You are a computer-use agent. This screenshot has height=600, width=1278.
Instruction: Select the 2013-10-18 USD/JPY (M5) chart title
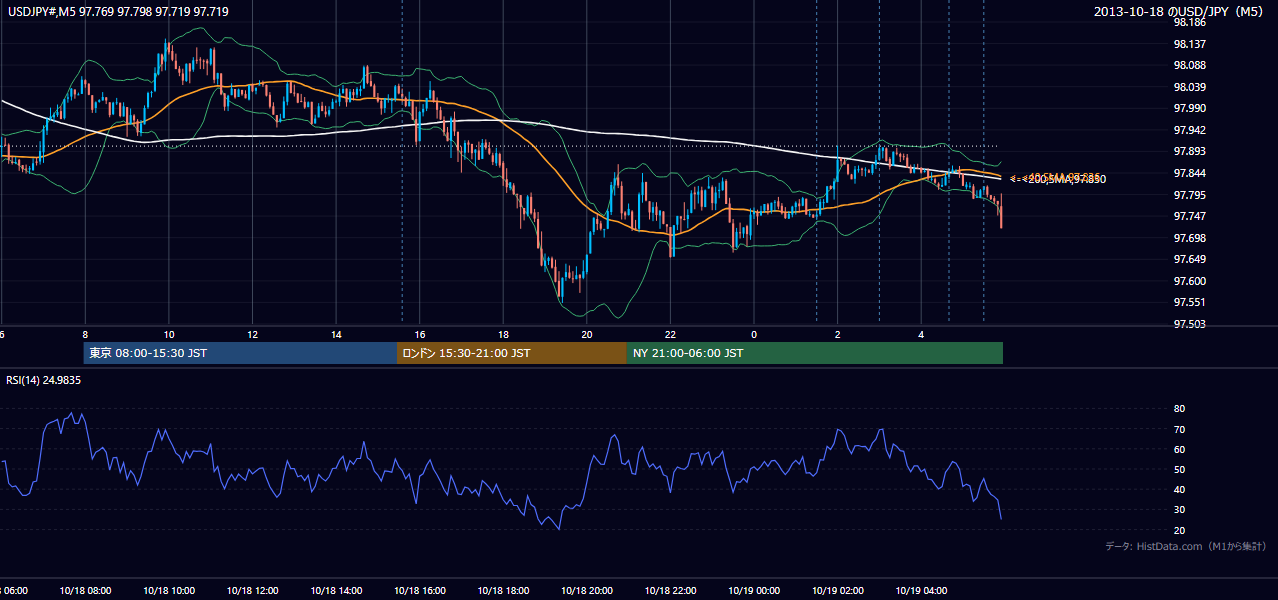click(x=1180, y=11)
